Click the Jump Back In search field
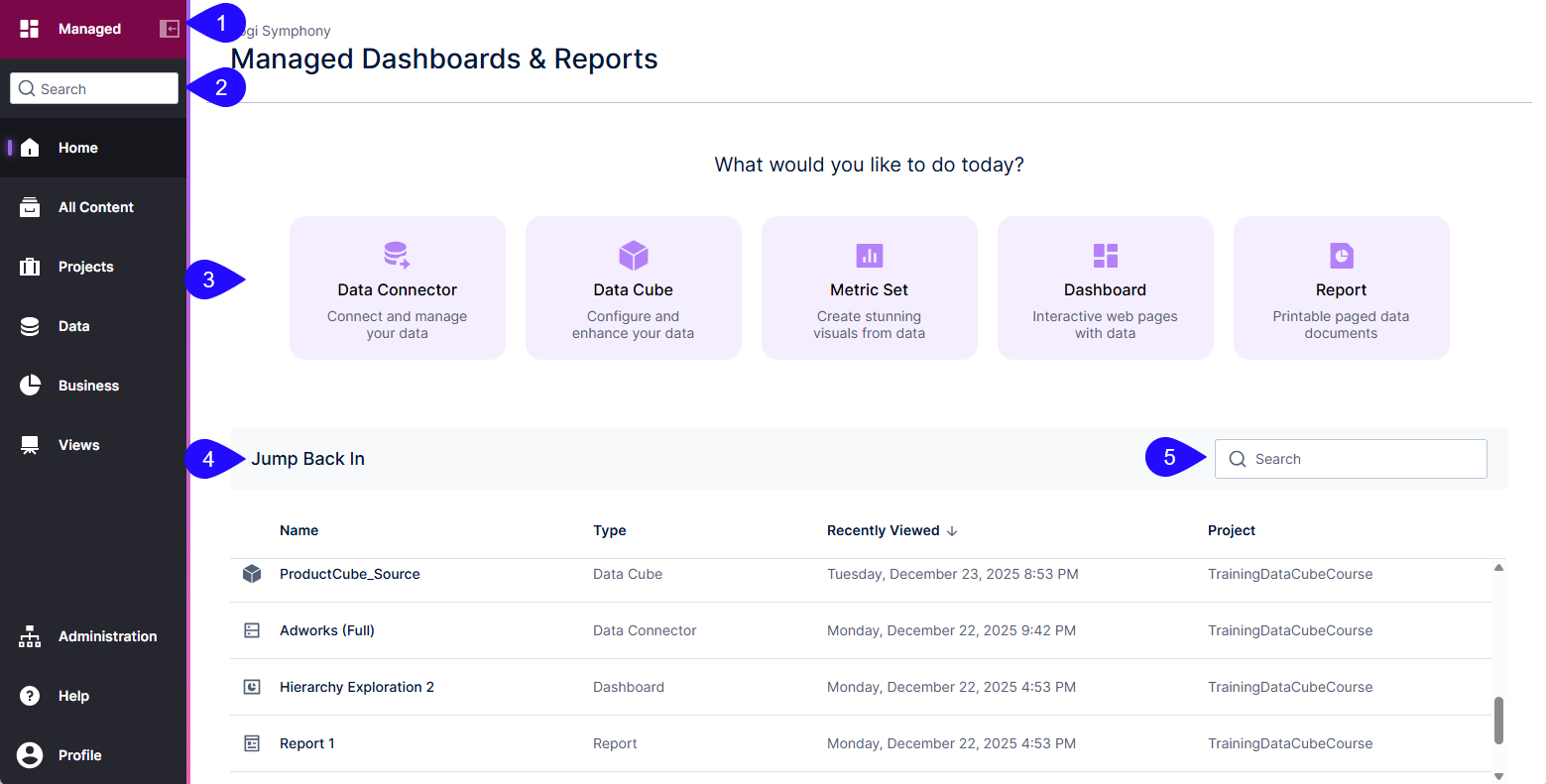The image size is (1546, 784). [x=1351, y=458]
